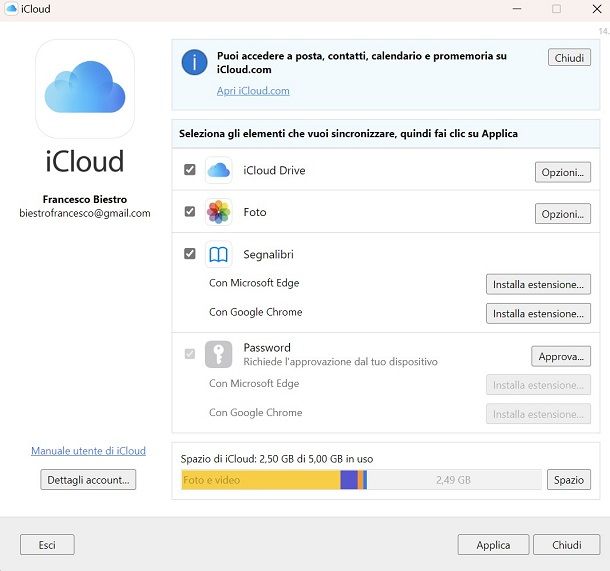Uncheck the Segnalibri checkbox

click(190, 254)
